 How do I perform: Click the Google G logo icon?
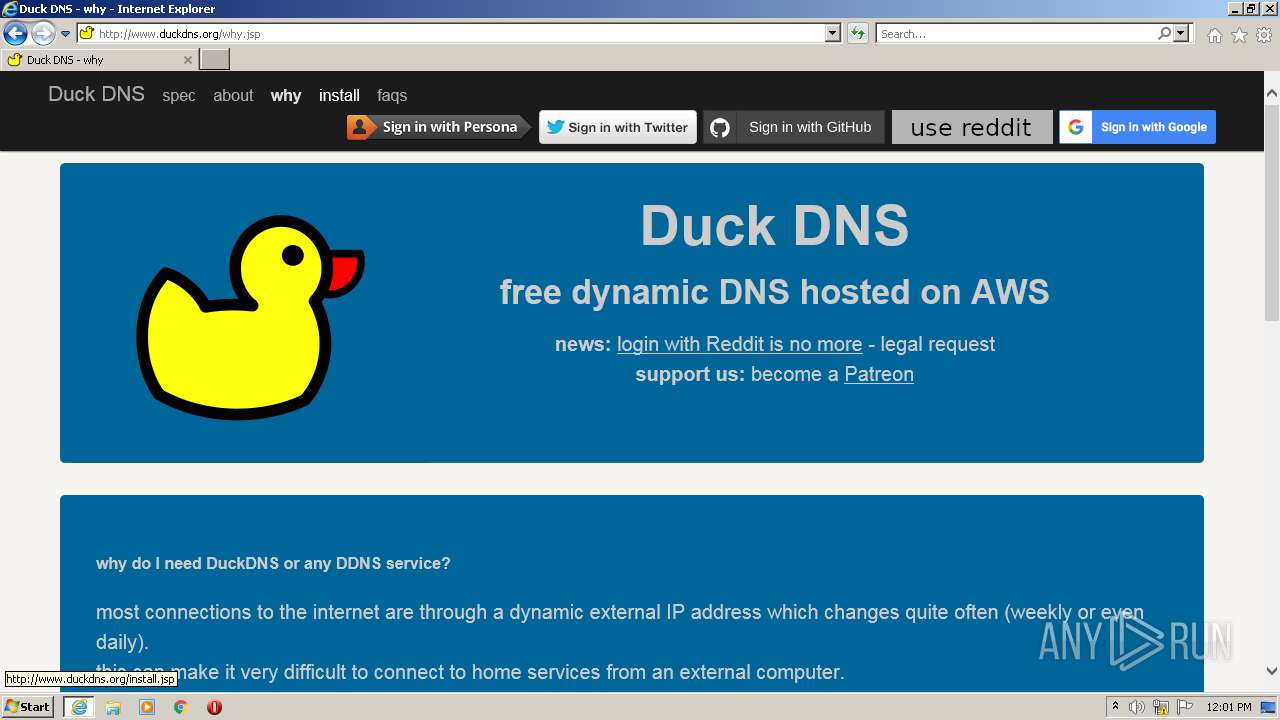pyautogui.click(x=1076, y=127)
